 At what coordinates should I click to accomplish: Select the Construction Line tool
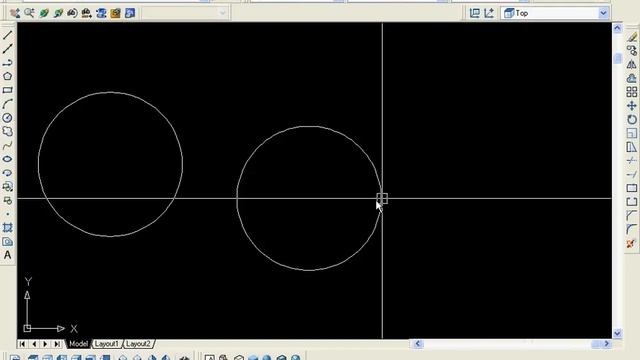pos(7,49)
